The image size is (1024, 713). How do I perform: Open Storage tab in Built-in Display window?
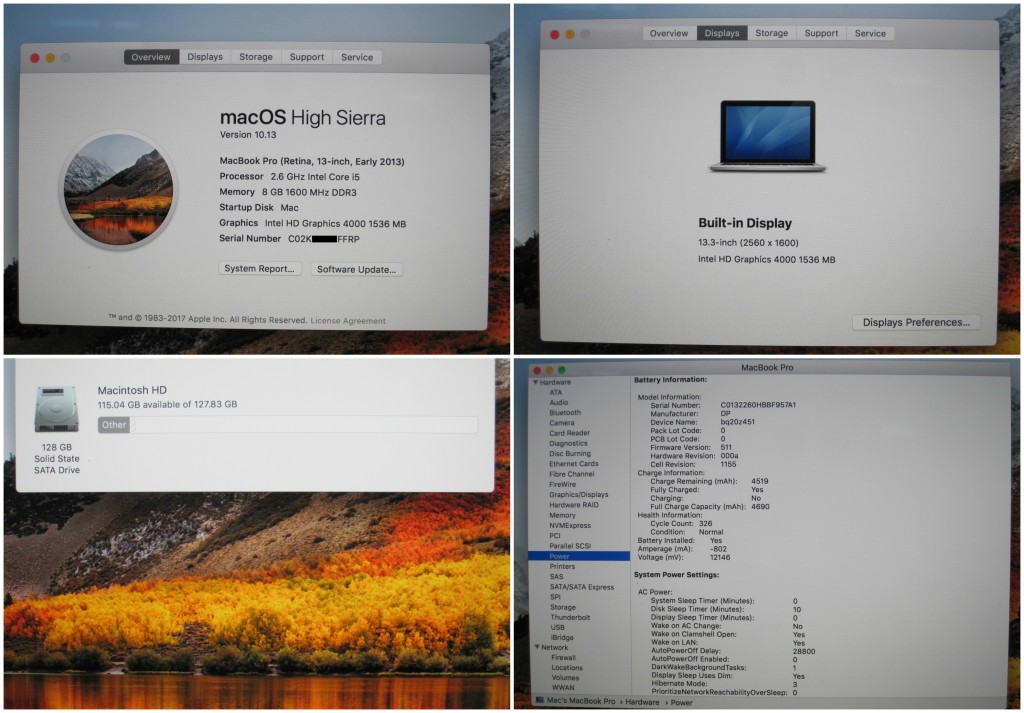pyautogui.click(x=771, y=33)
